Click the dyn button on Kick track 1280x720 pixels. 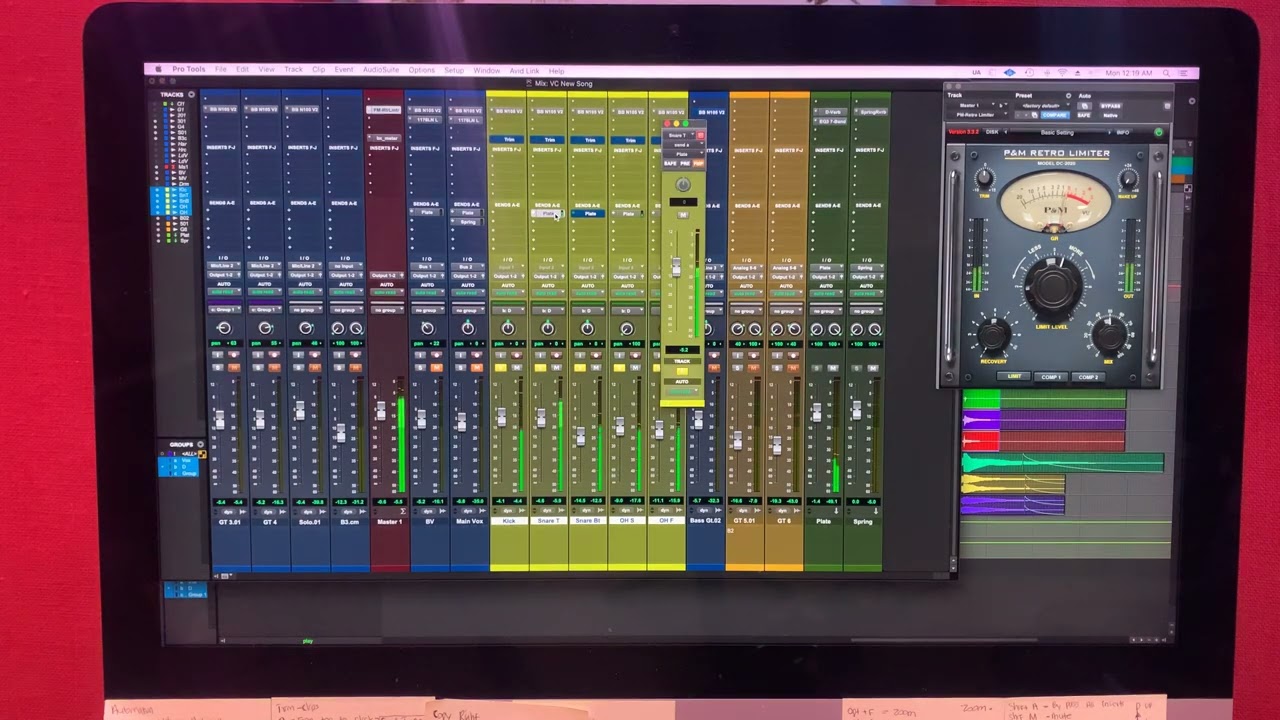tap(509, 511)
